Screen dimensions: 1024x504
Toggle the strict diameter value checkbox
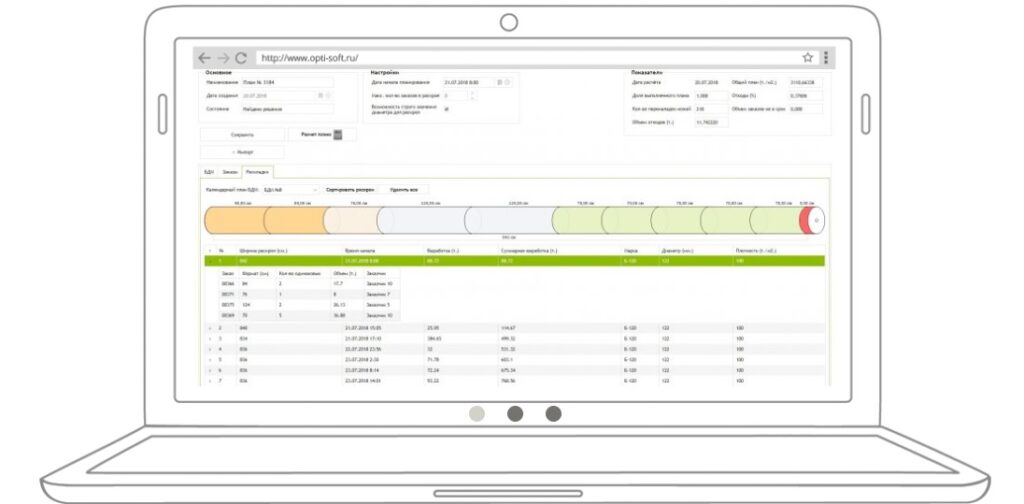(x=446, y=108)
